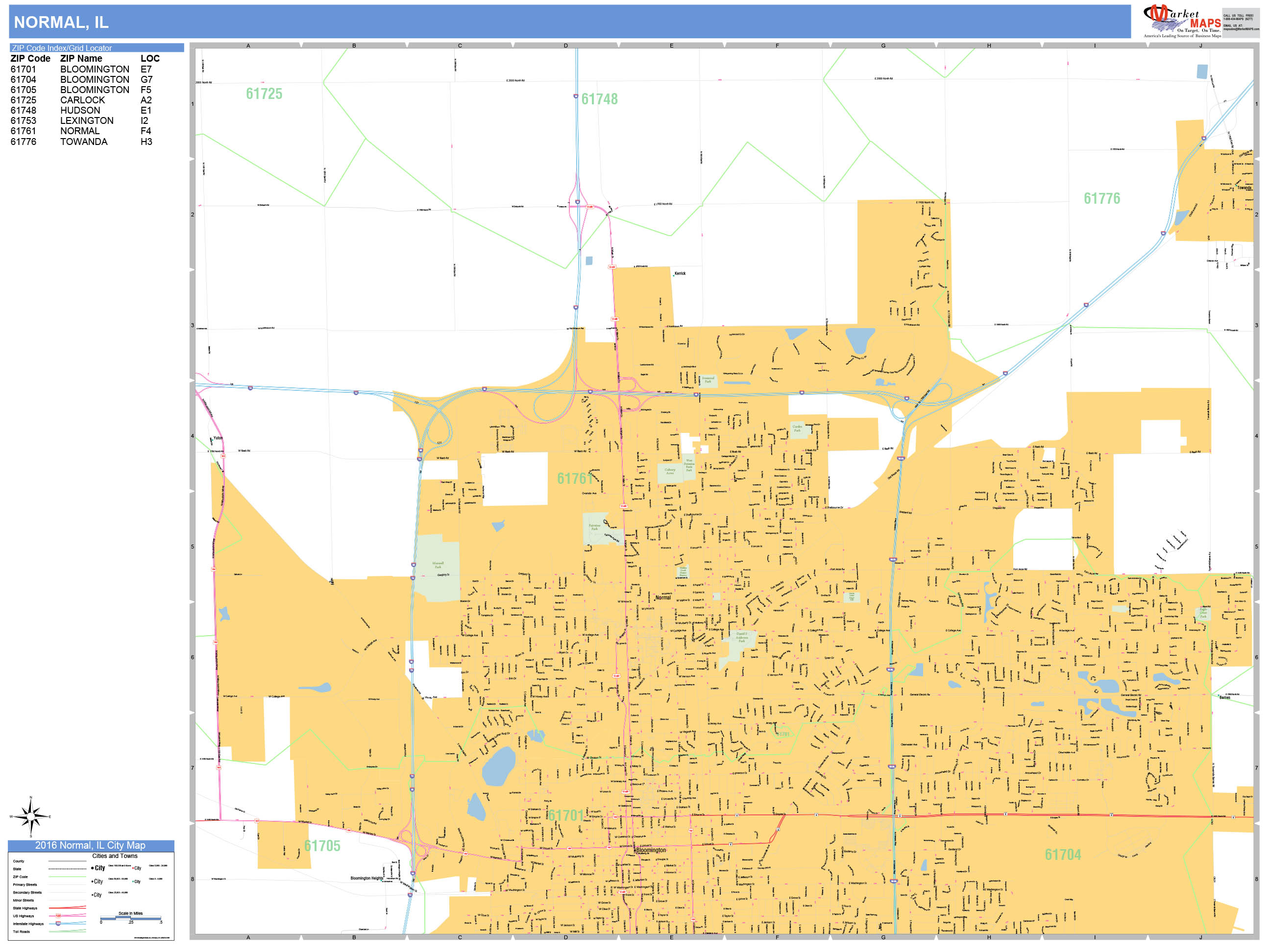This screenshot has width=1270, height=952.
Task: Select the Interstate Highways shield symbol in legend
Action: point(58,924)
